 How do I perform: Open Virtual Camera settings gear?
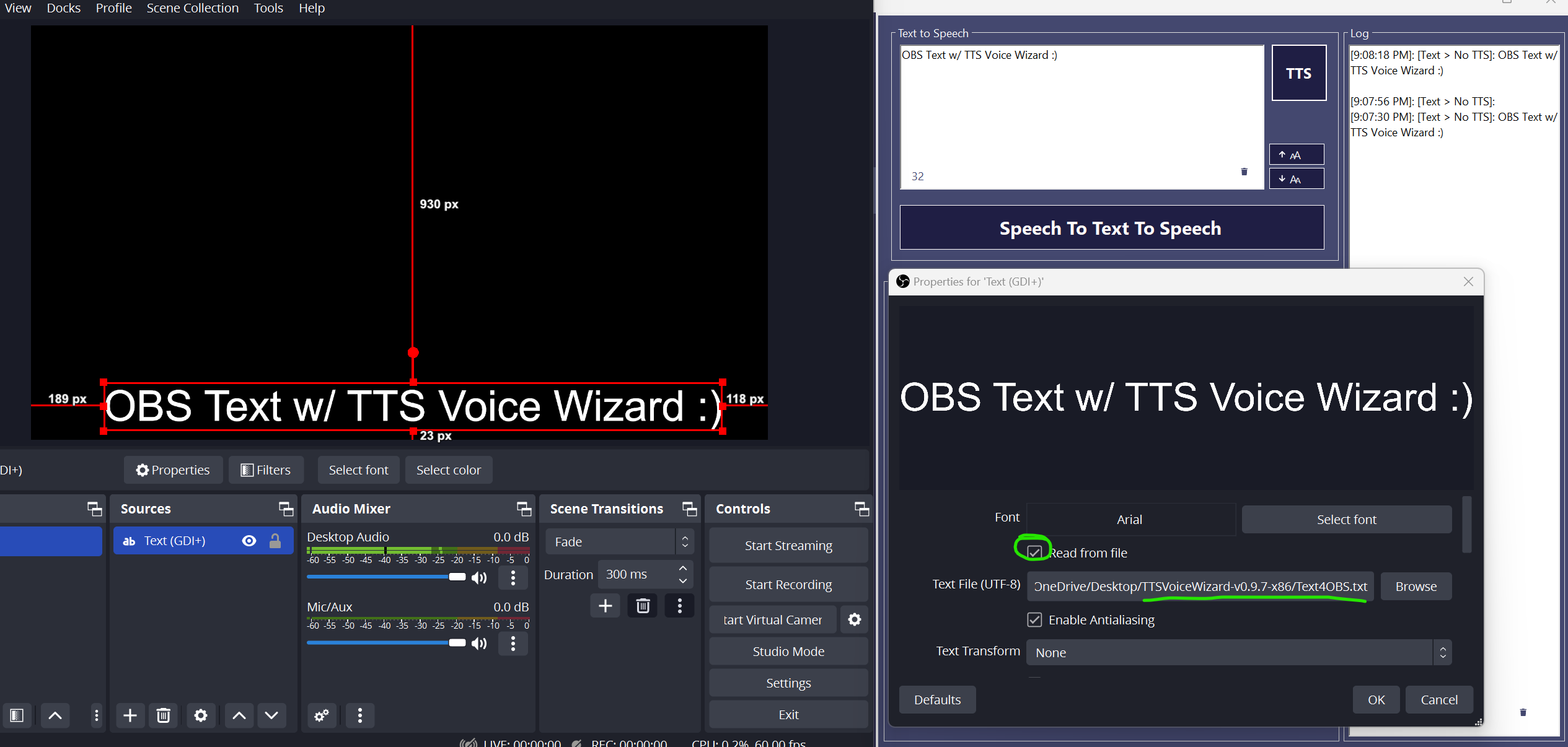coord(855,620)
